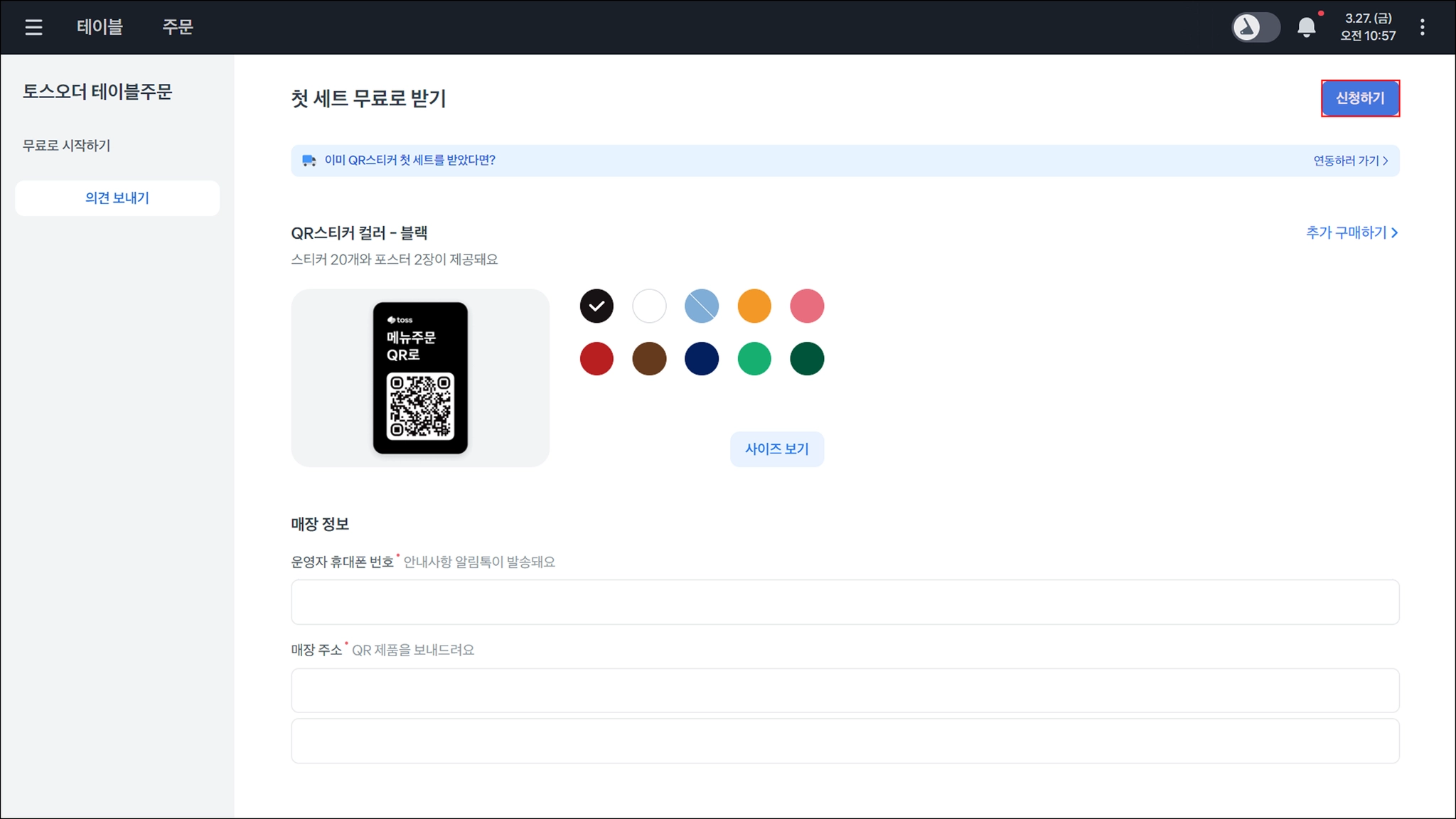Image resolution: width=1456 pixels, height=819 pixels.
Task: Focus the 운영자 휴대폰 번호 input field
Action: pyautogui.click(x=845, y=601)
